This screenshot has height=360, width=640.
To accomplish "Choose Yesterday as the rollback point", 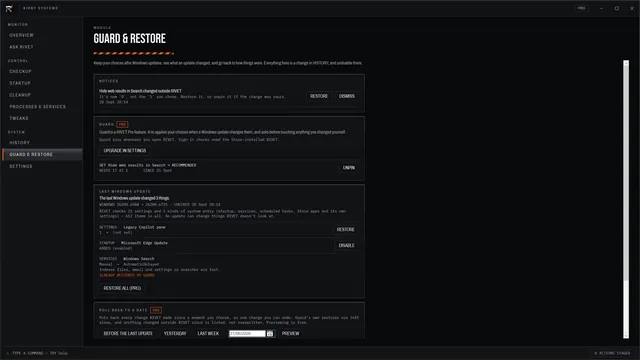I will [x=175, y=333].
